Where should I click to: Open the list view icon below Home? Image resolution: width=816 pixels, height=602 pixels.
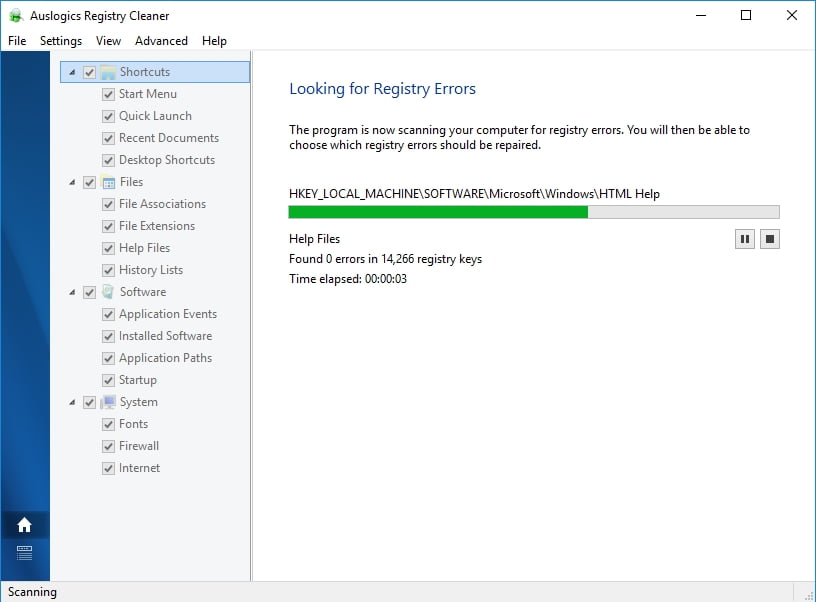[x=24, y=553]
